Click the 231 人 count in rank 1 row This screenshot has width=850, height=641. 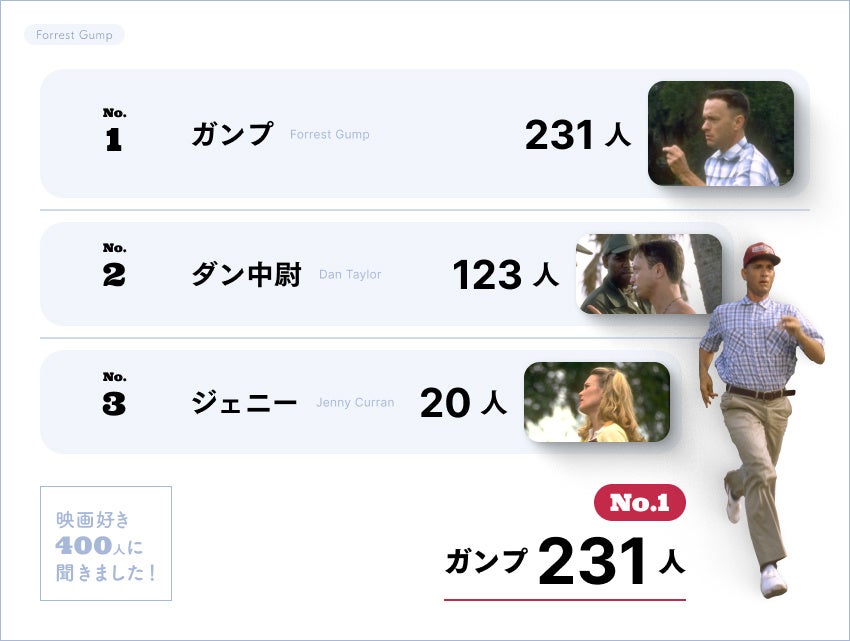(577, 135)
